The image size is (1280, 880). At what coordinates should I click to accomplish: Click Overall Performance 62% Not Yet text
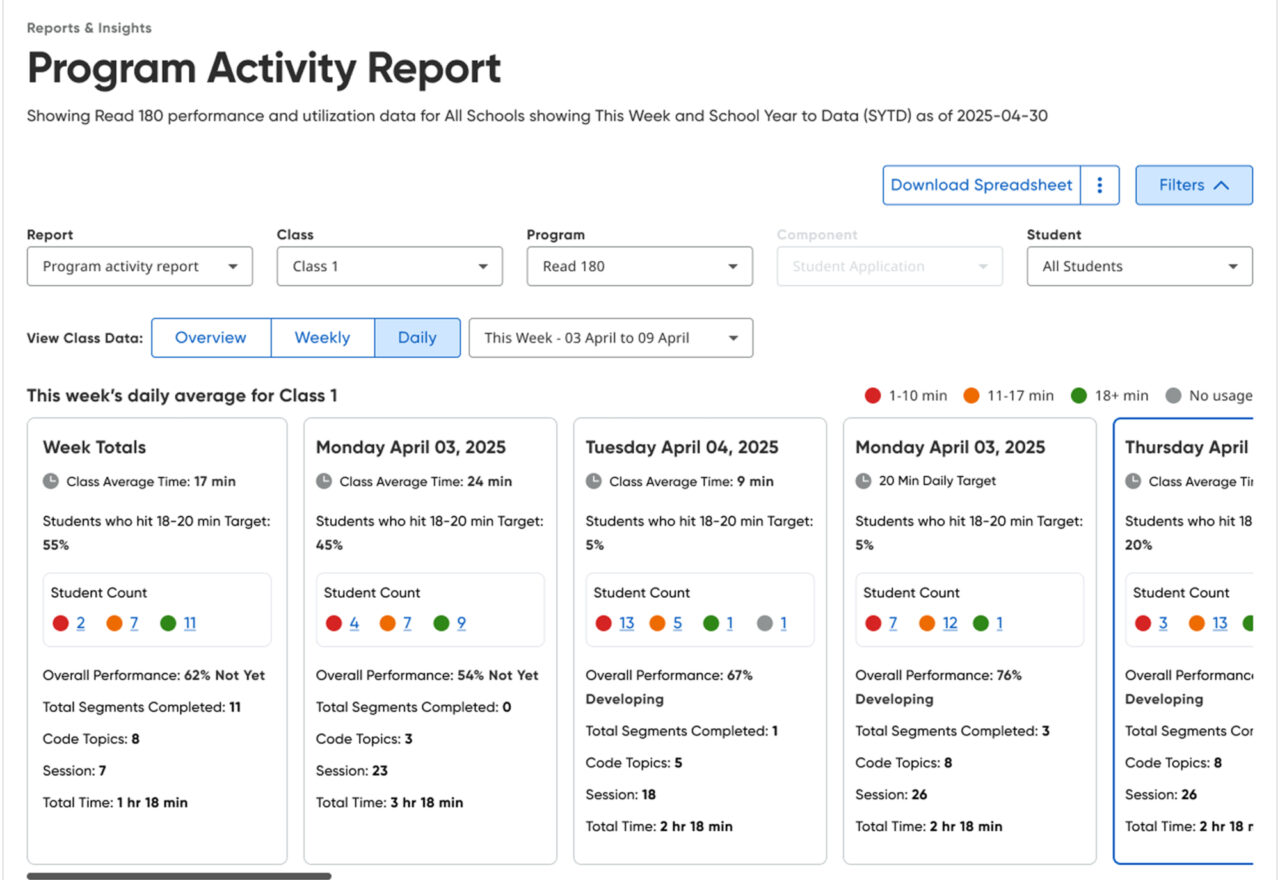[154, 675]
